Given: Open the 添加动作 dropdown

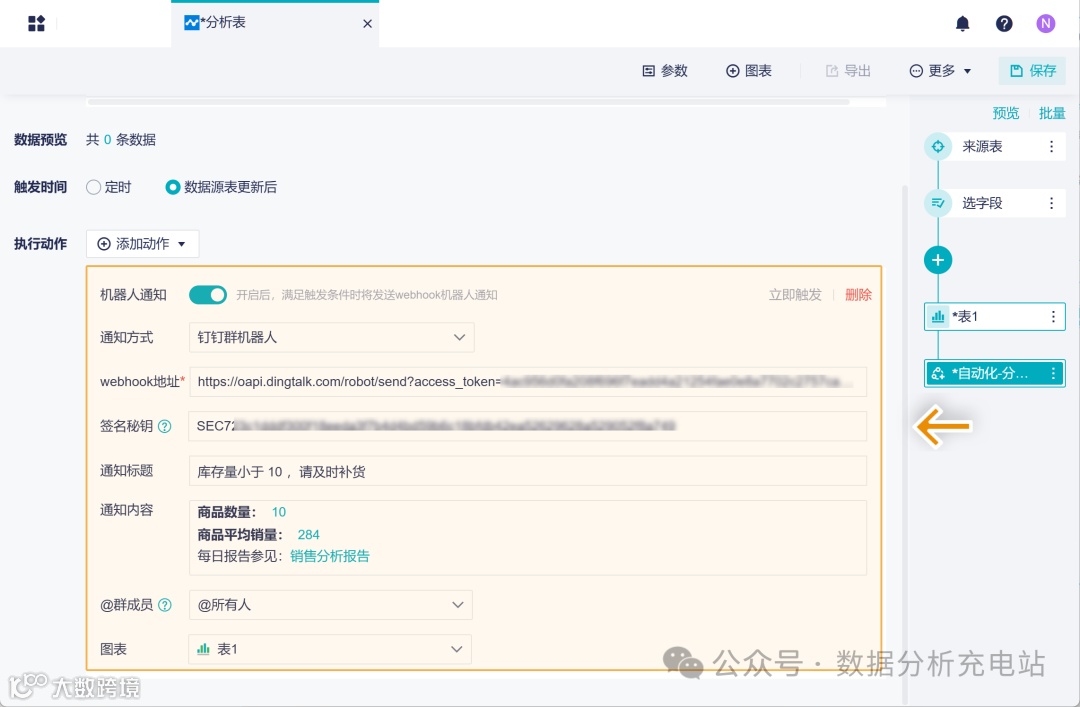Looking at the screenshot, I should 143,244.
